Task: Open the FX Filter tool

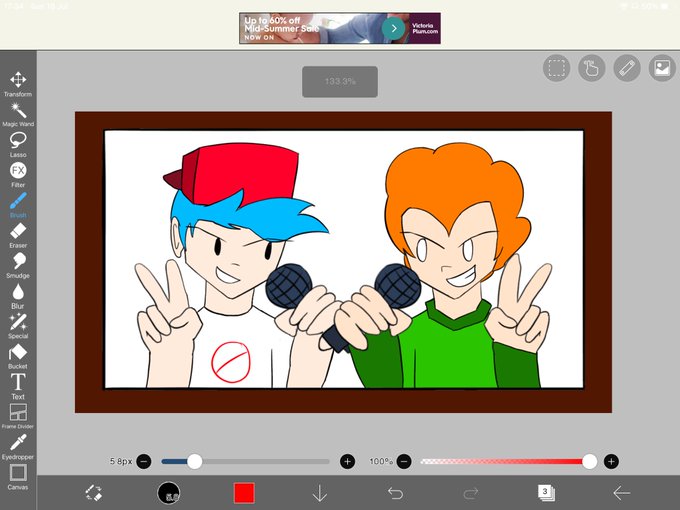Action: pos(18,175)
